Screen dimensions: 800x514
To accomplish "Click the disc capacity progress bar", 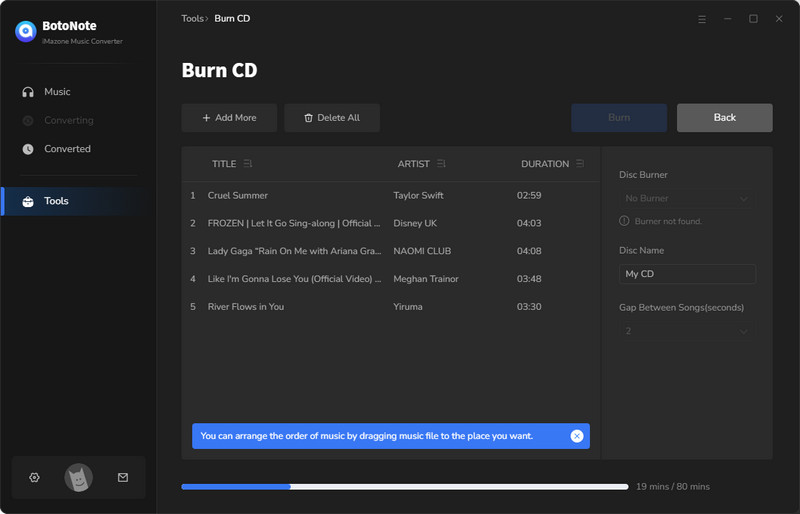I will tap(405, 487).
